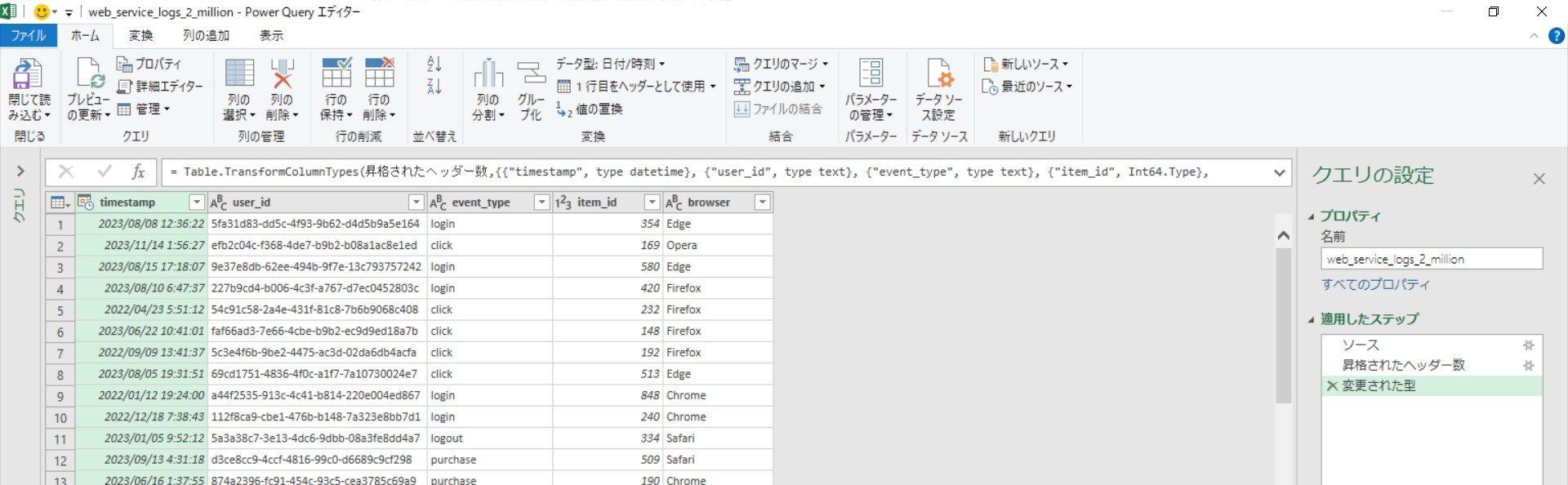
Task: Cancel formula edit X button
Action: click(x=66, y=171)
